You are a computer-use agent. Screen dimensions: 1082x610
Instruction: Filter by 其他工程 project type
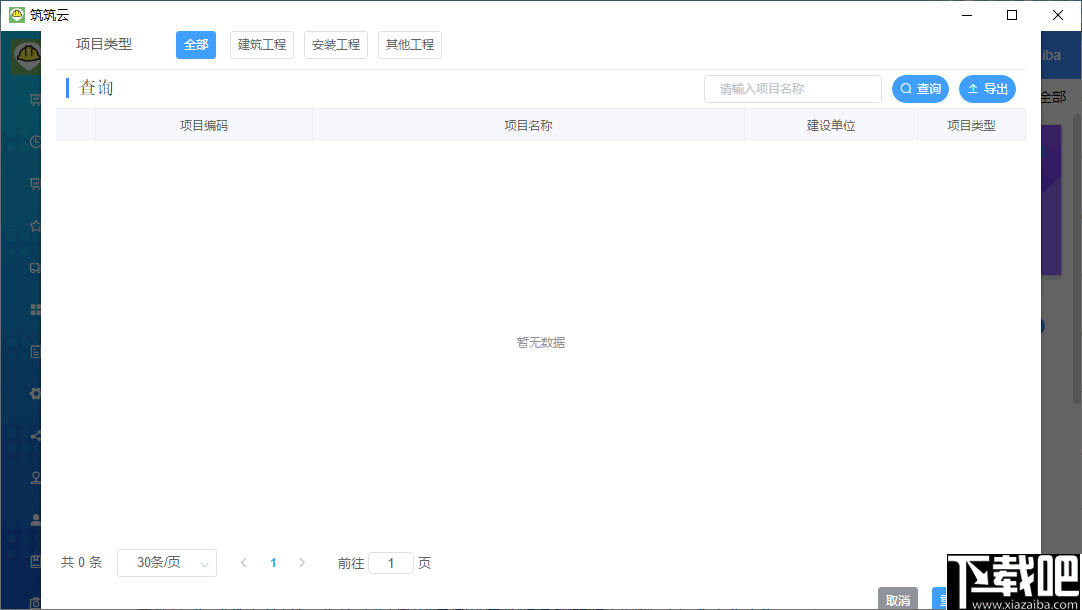tap(410, 45)
